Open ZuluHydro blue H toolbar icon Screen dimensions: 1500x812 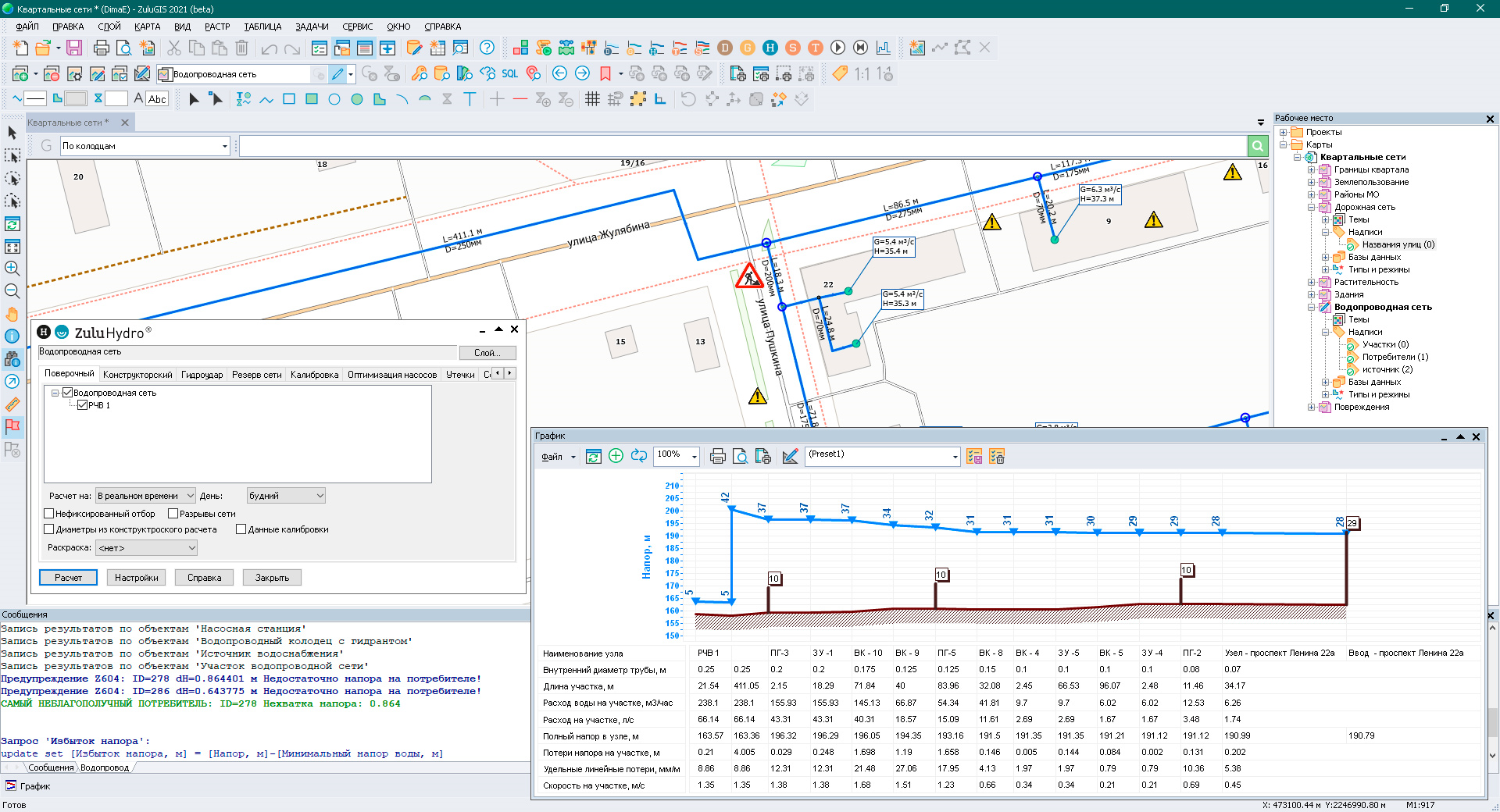770,48
